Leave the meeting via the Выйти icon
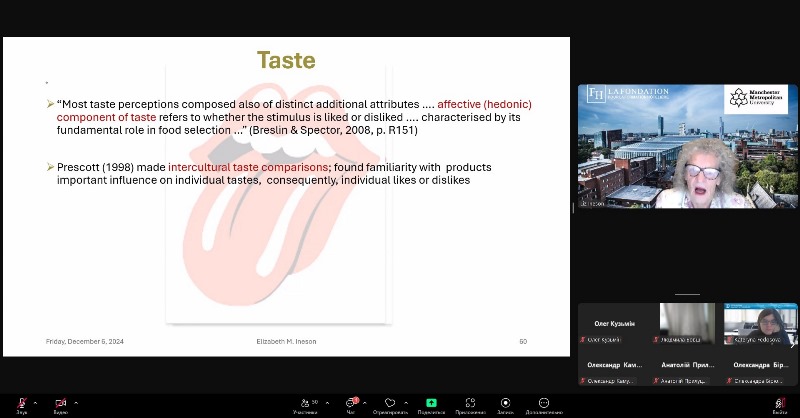The height and width of the screenshot is (418, 800). coord(779,402)
